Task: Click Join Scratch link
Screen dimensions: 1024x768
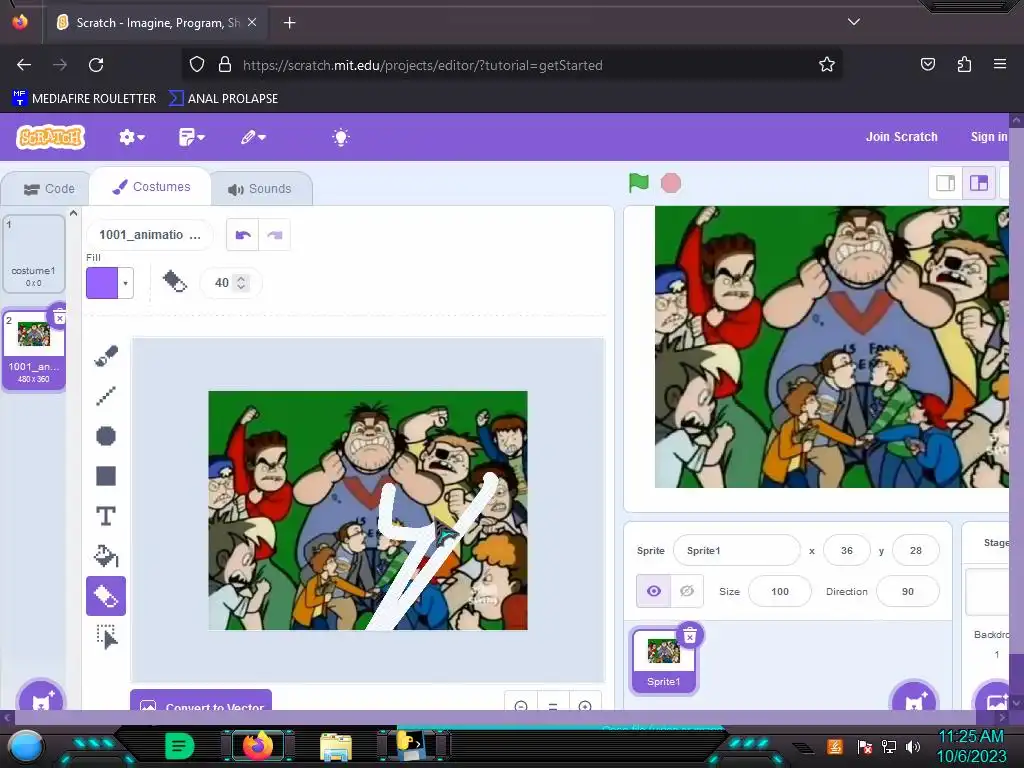Action: pyautogui.click(x=901, y=137)
